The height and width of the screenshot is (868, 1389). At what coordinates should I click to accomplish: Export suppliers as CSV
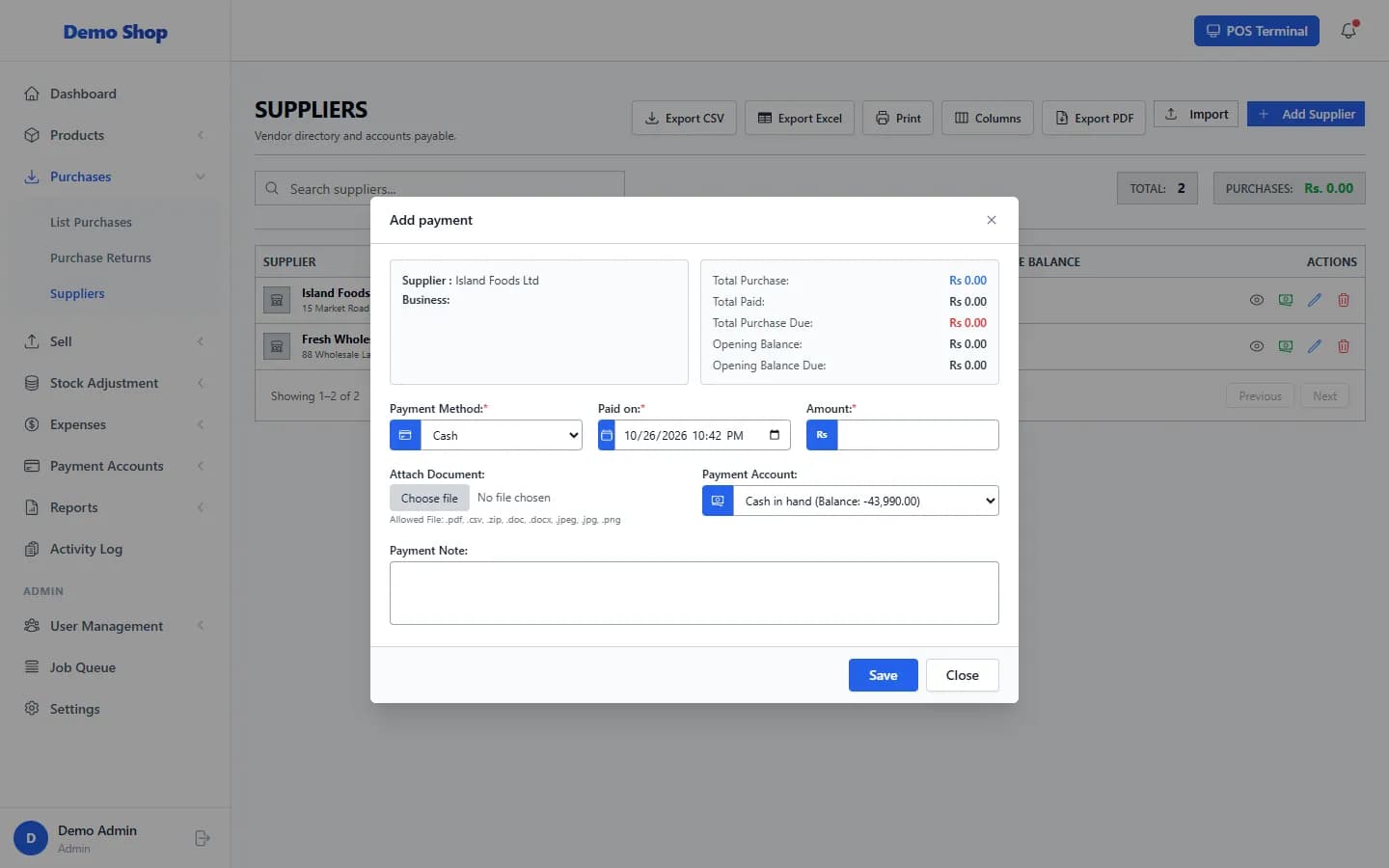(x=684, y=118)
